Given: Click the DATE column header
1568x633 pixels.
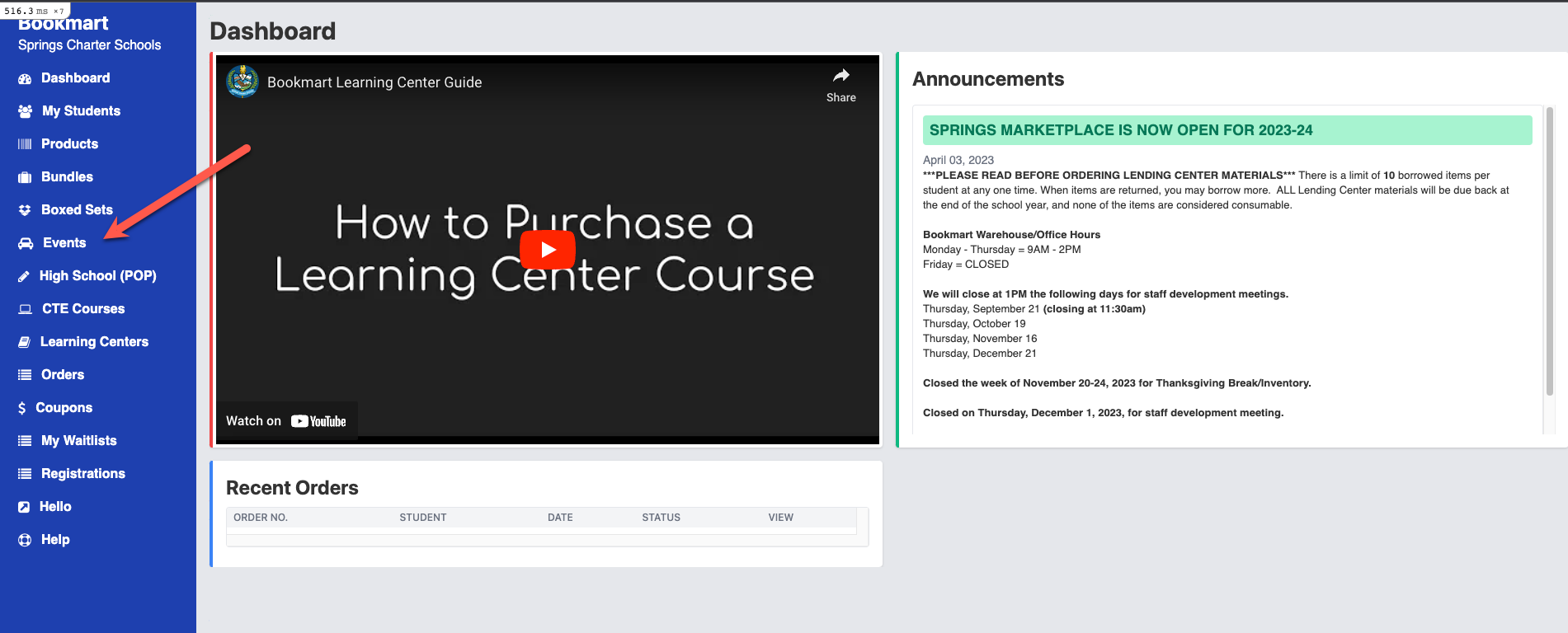Looking at the screenshot, I should coord(560,518).
